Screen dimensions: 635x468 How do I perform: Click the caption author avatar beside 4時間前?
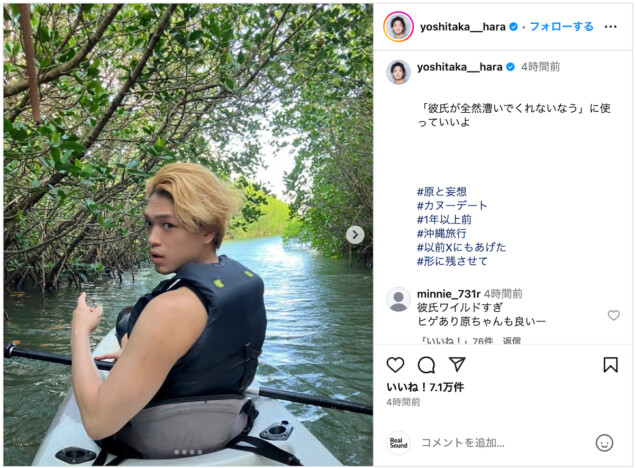click(x=398, y=72)
